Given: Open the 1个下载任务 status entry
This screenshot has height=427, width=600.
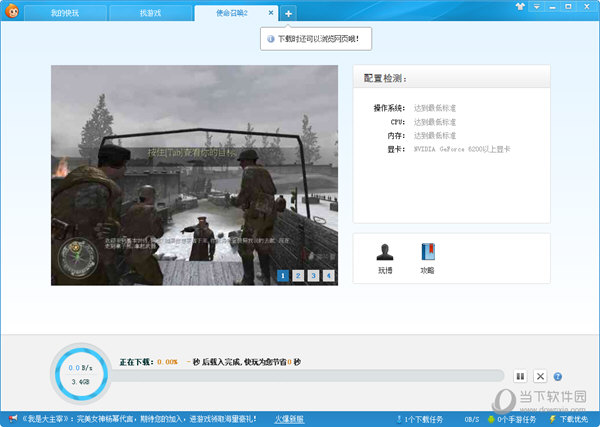Looking at the screenshot, I should click(419, 419).
